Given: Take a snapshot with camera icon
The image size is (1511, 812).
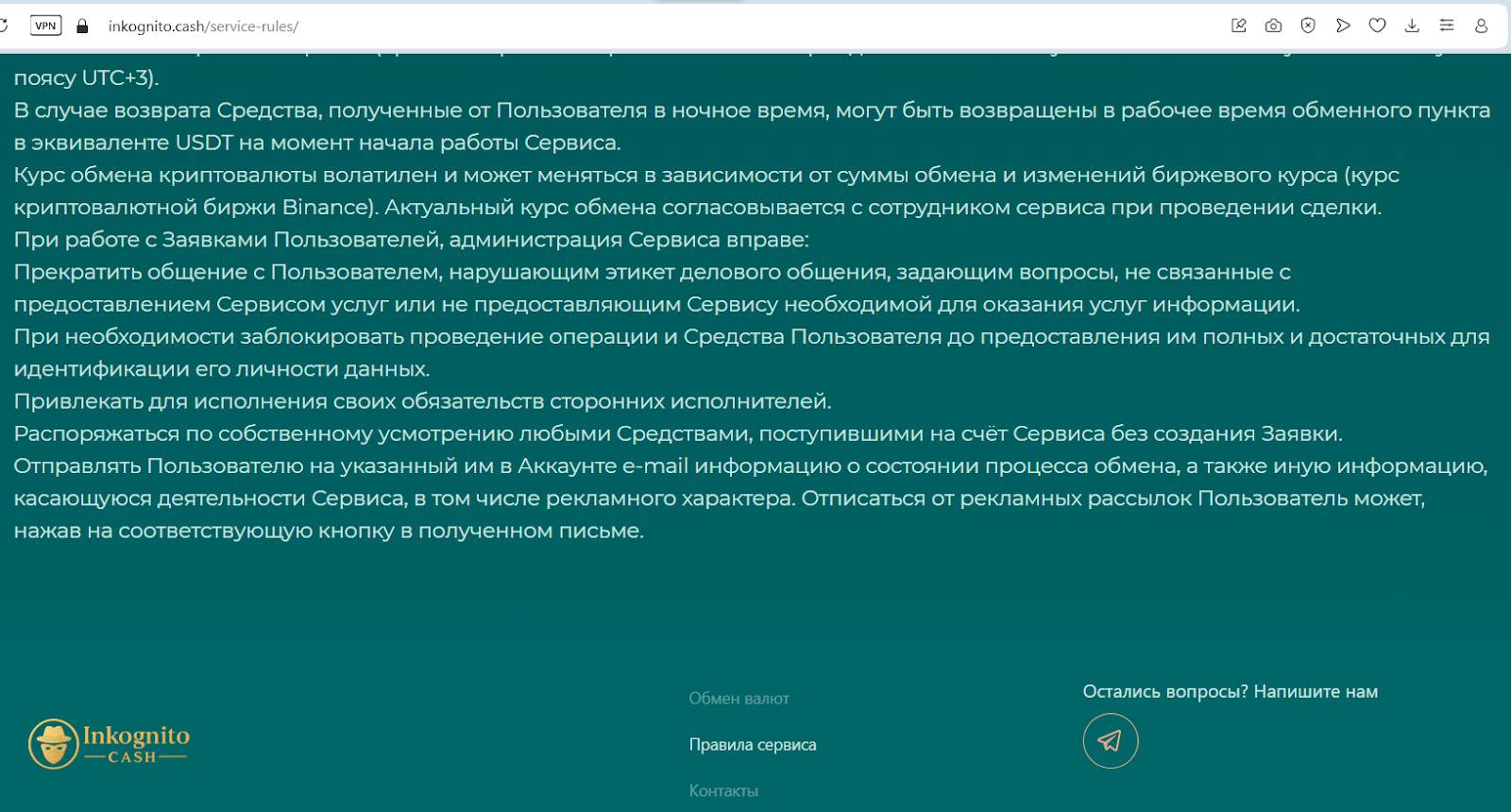Looking at the screenshot, I should click(1273, 25).
